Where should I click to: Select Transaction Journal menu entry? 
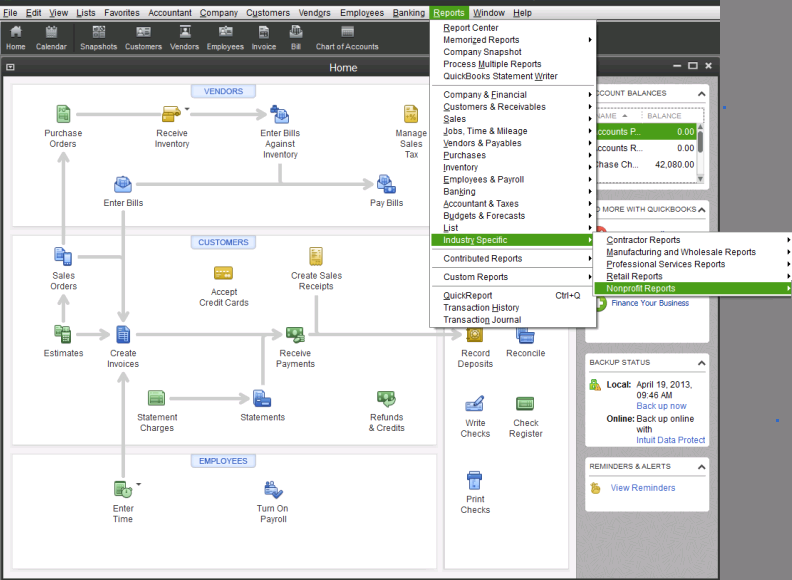tap(513, 320)
